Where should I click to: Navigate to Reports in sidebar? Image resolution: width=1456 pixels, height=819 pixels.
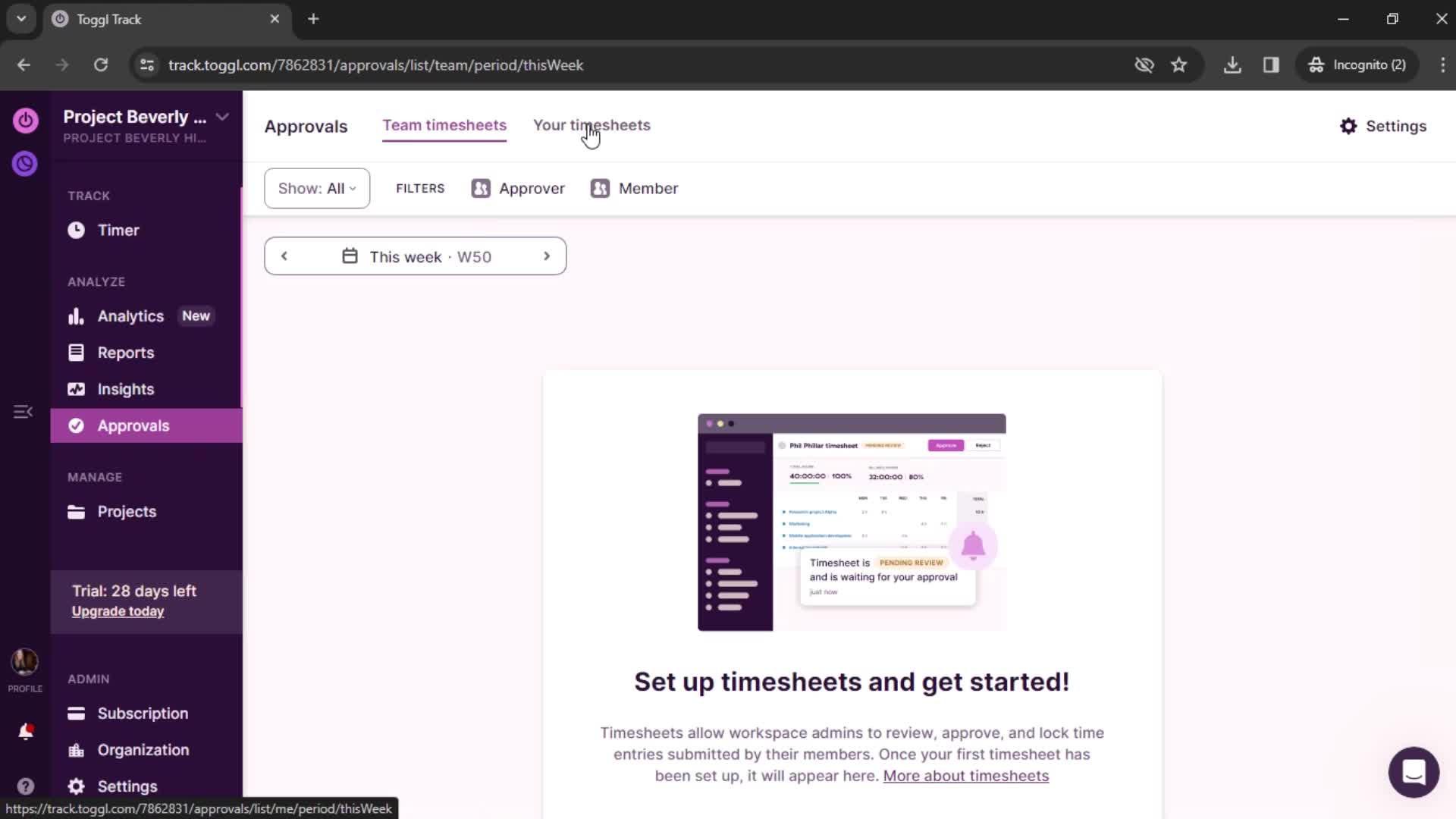[x=125, y=352]
